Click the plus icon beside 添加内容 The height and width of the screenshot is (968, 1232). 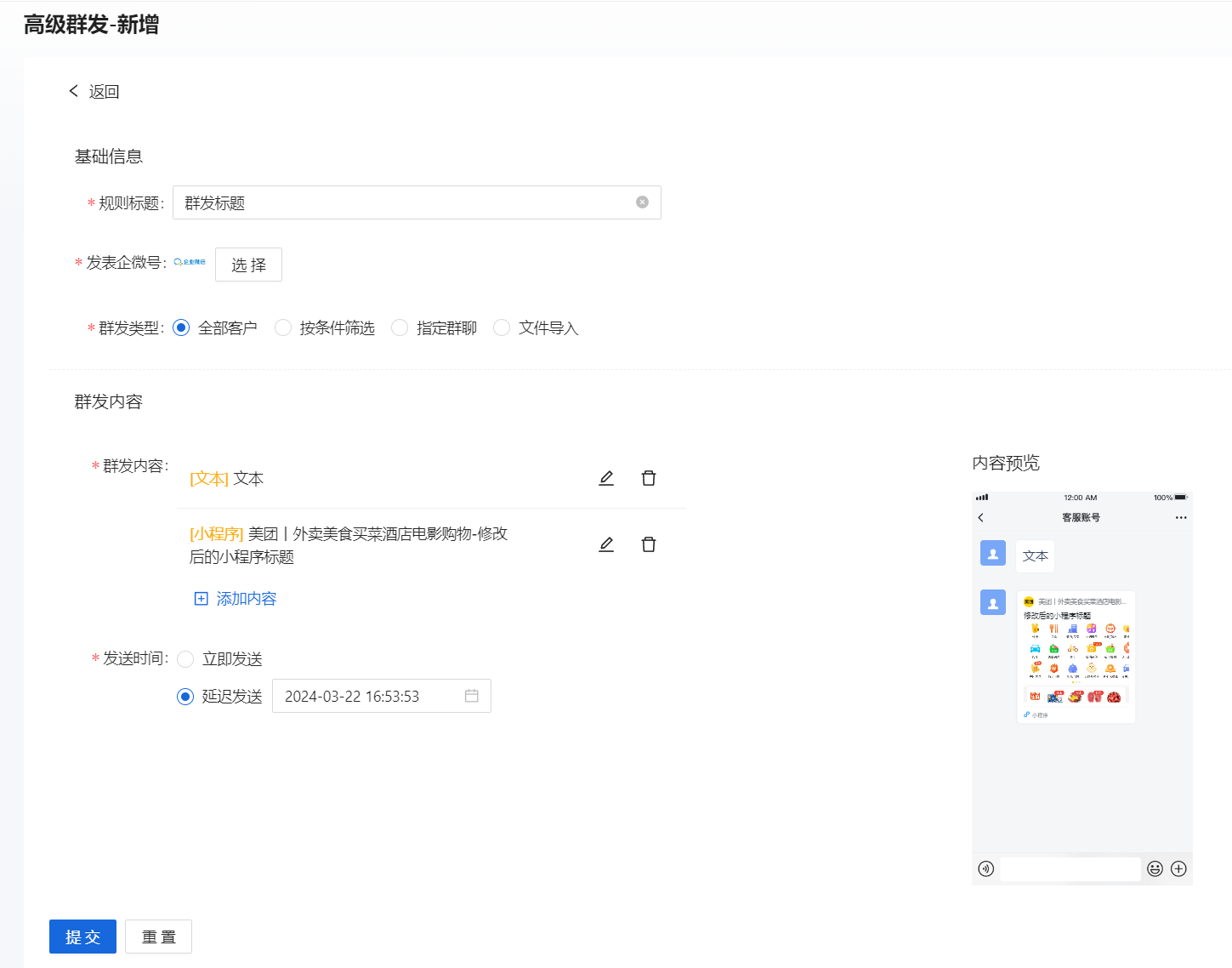(202, 599)
